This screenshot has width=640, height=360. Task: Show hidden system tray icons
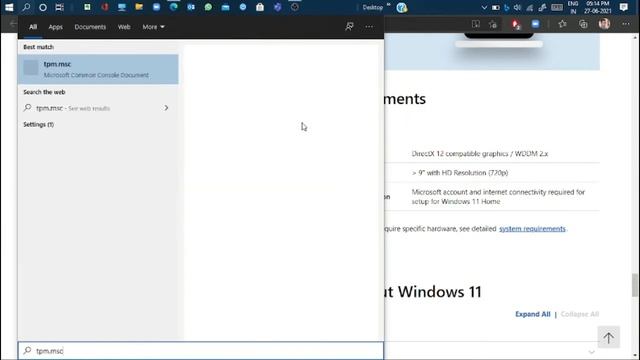tap(484, 7)
